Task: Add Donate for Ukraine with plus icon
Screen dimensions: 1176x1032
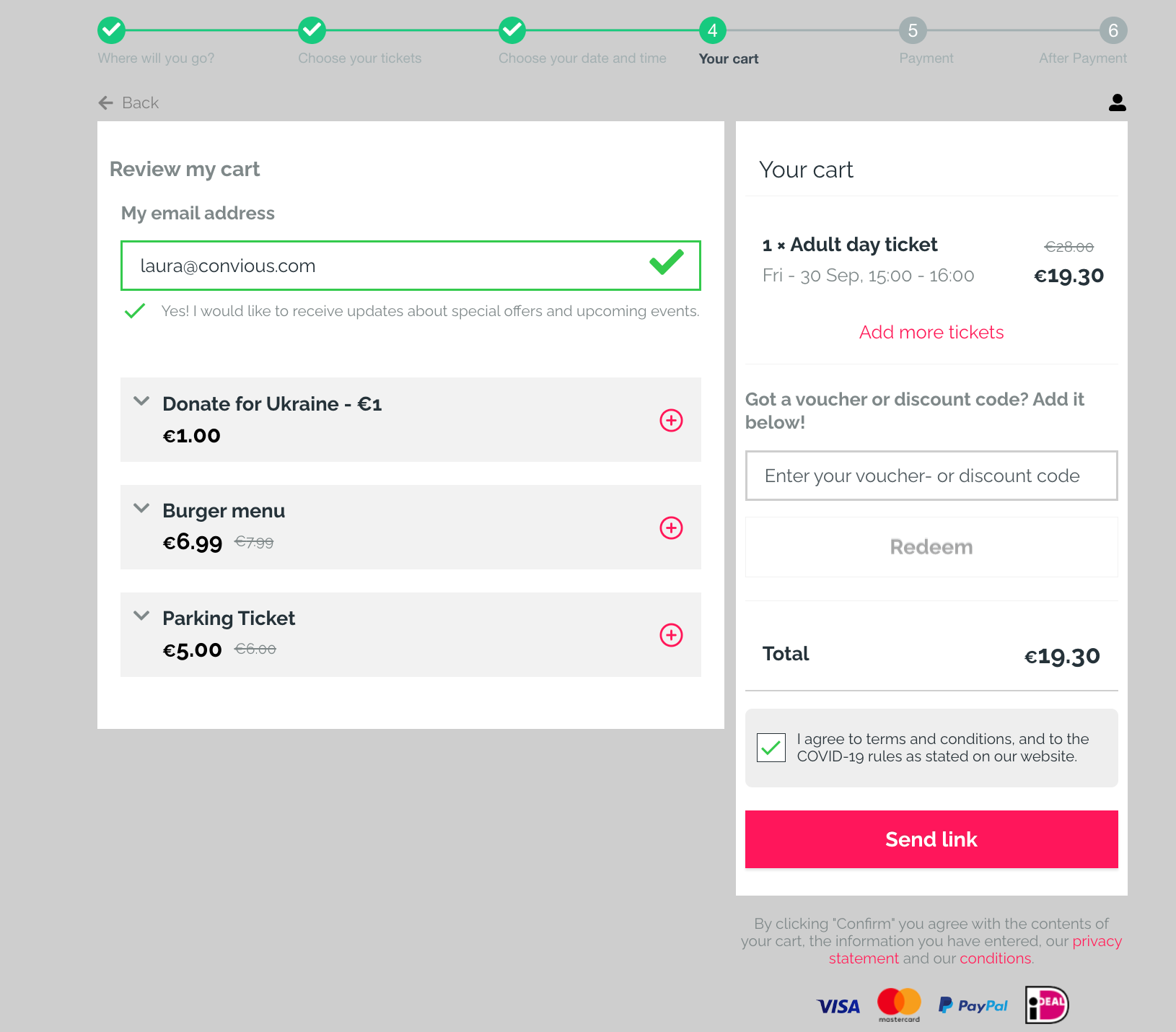Action: (x=671, y=420)
